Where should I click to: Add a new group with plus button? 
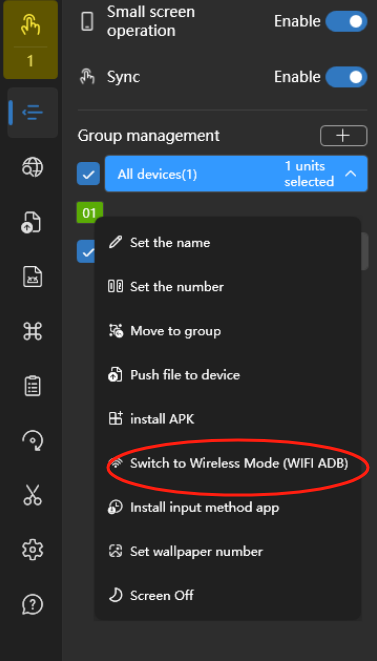[344, 136]
